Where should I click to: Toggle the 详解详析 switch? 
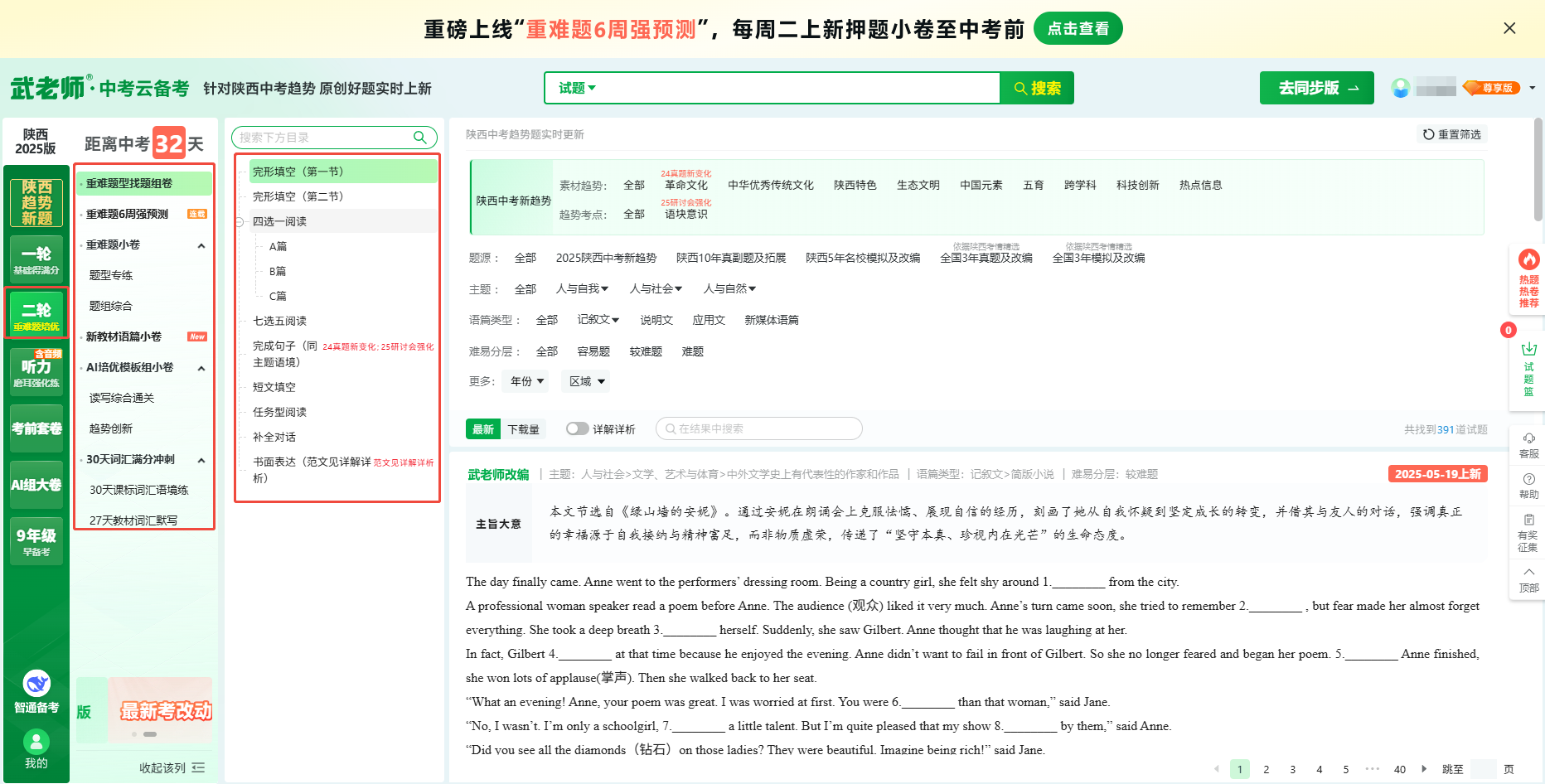(x=577, y=428)
